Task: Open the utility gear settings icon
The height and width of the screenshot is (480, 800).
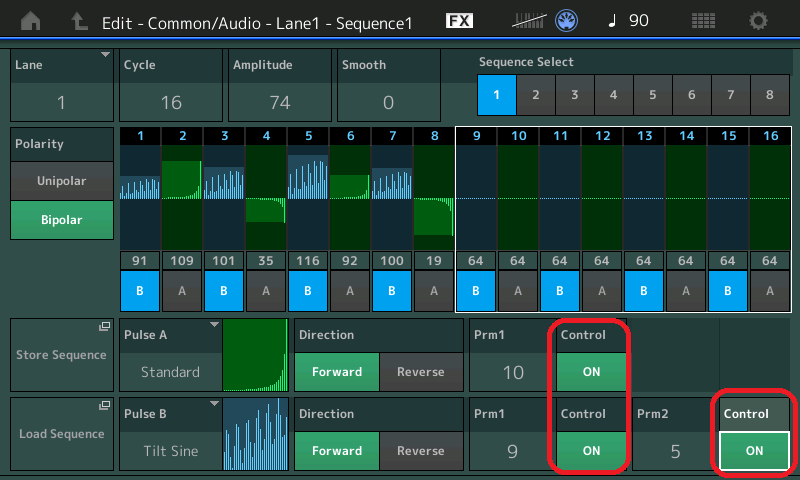Action: tap(759, 21)
